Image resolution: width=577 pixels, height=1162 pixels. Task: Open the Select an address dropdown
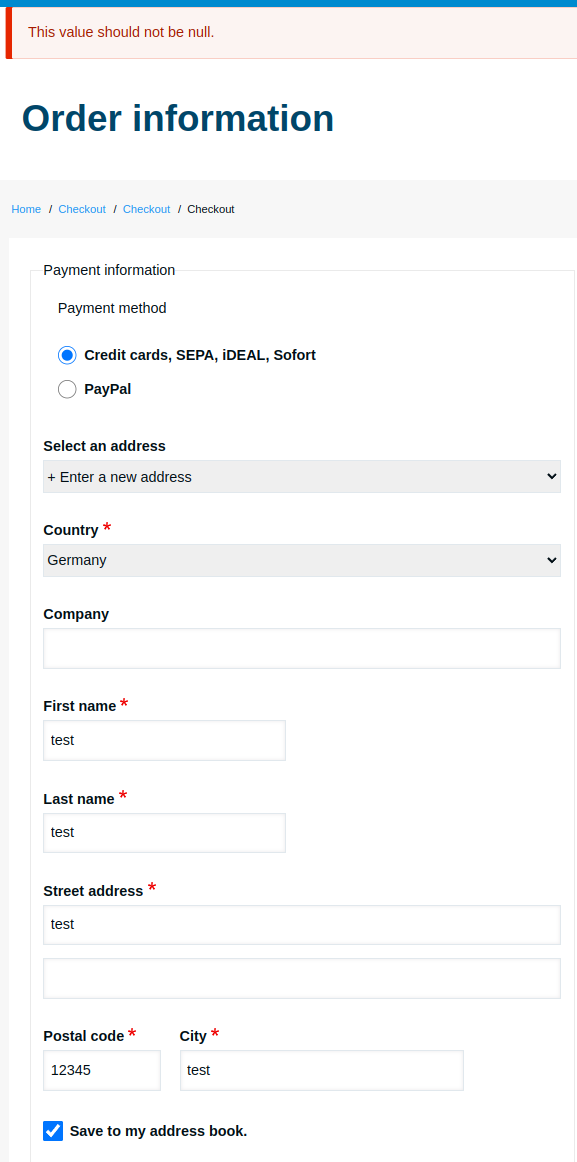301,477
